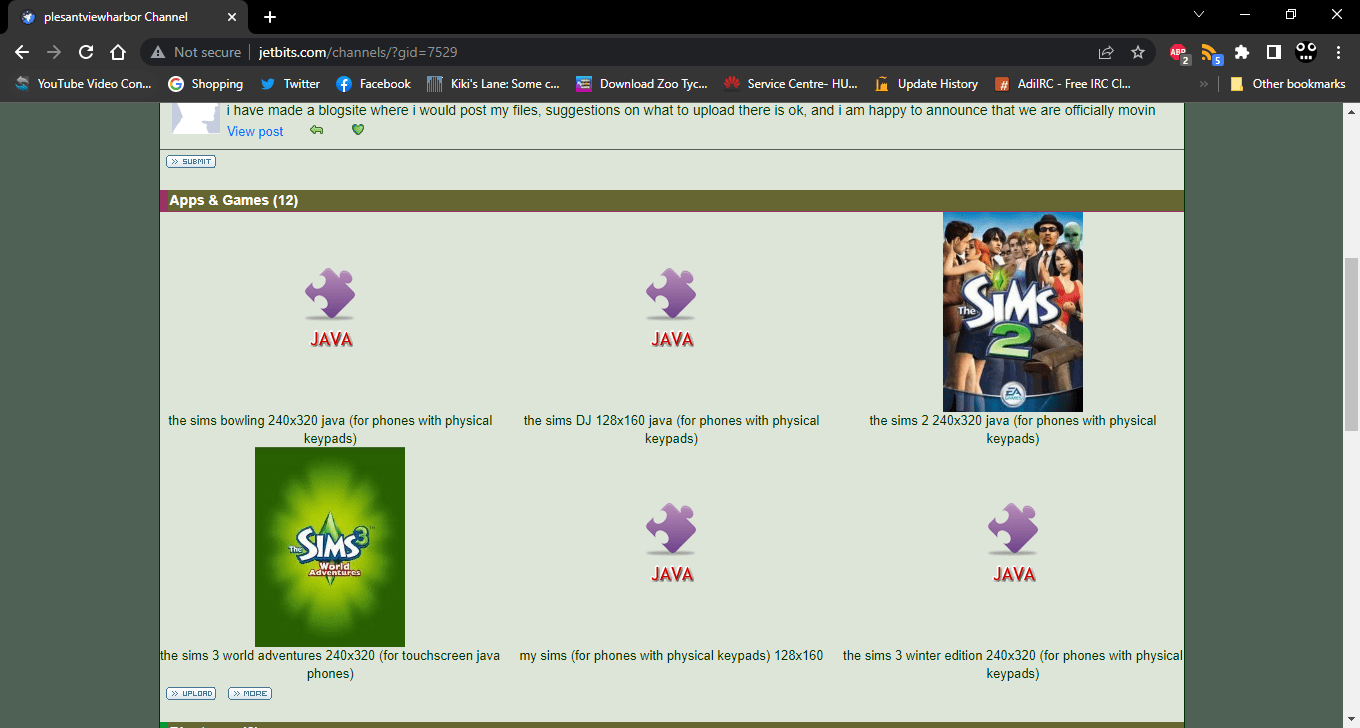Bookmark this page with the star icon
The width and height of the screenshot is (1360, 728).
coord(1138,52)
